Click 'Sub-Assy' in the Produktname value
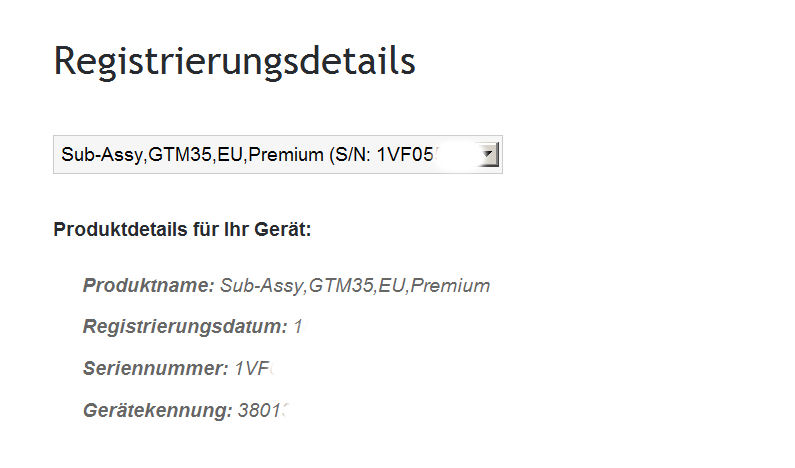 pyautogui.click(x=260, y=286)
